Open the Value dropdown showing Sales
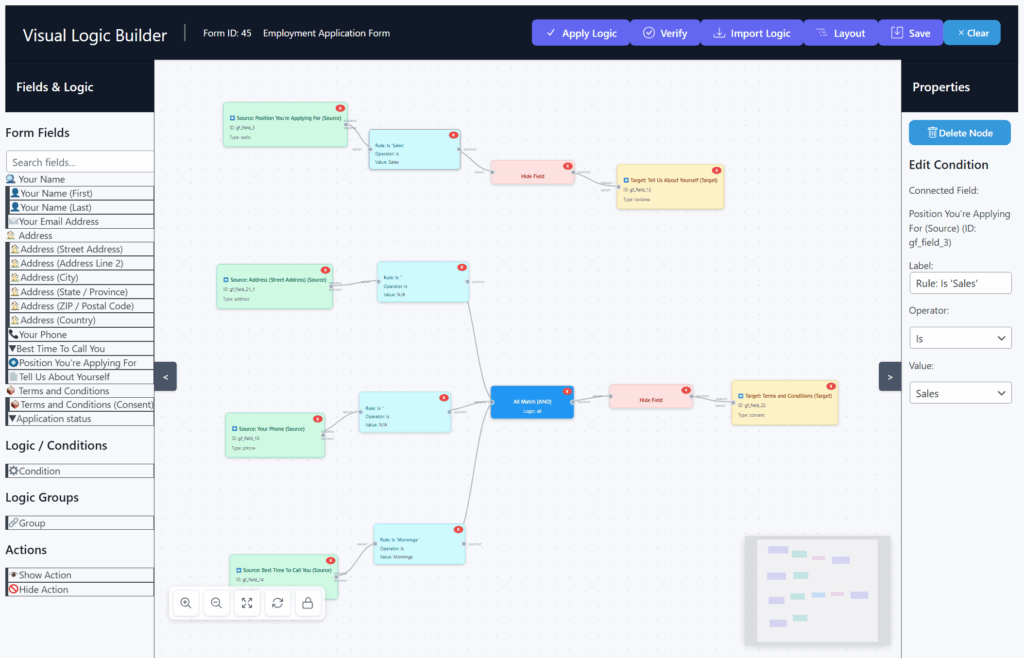Screen dimensions: 1024x658 coord(960,393)
